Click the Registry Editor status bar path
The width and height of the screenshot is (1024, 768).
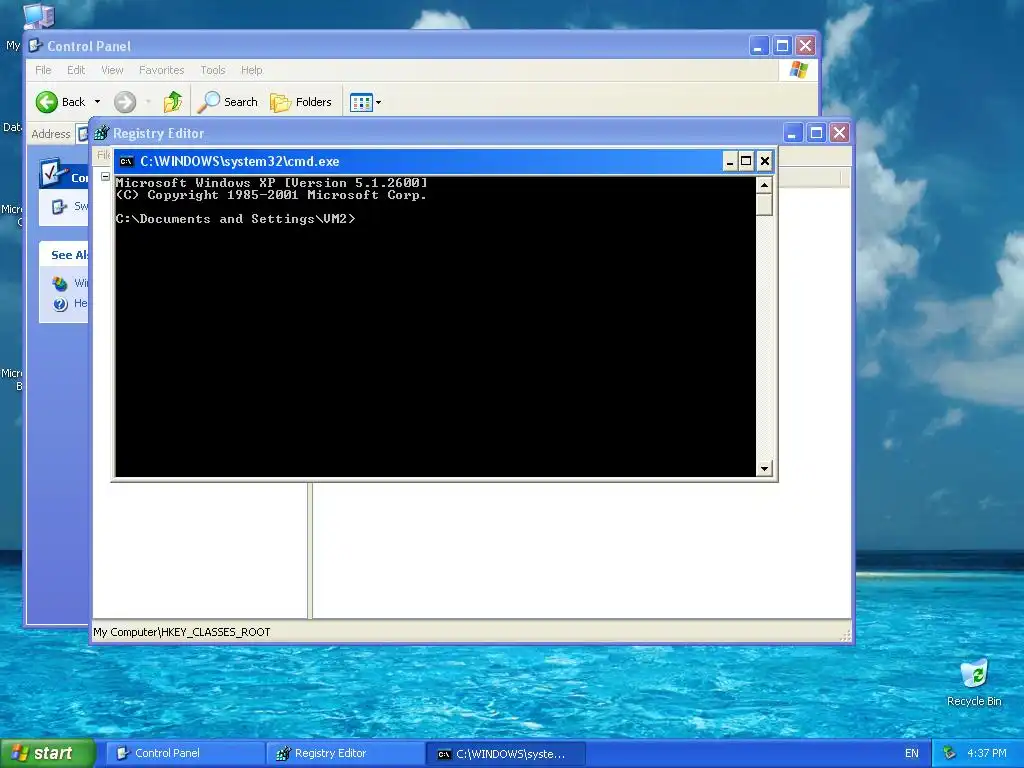tap(182, 632)
